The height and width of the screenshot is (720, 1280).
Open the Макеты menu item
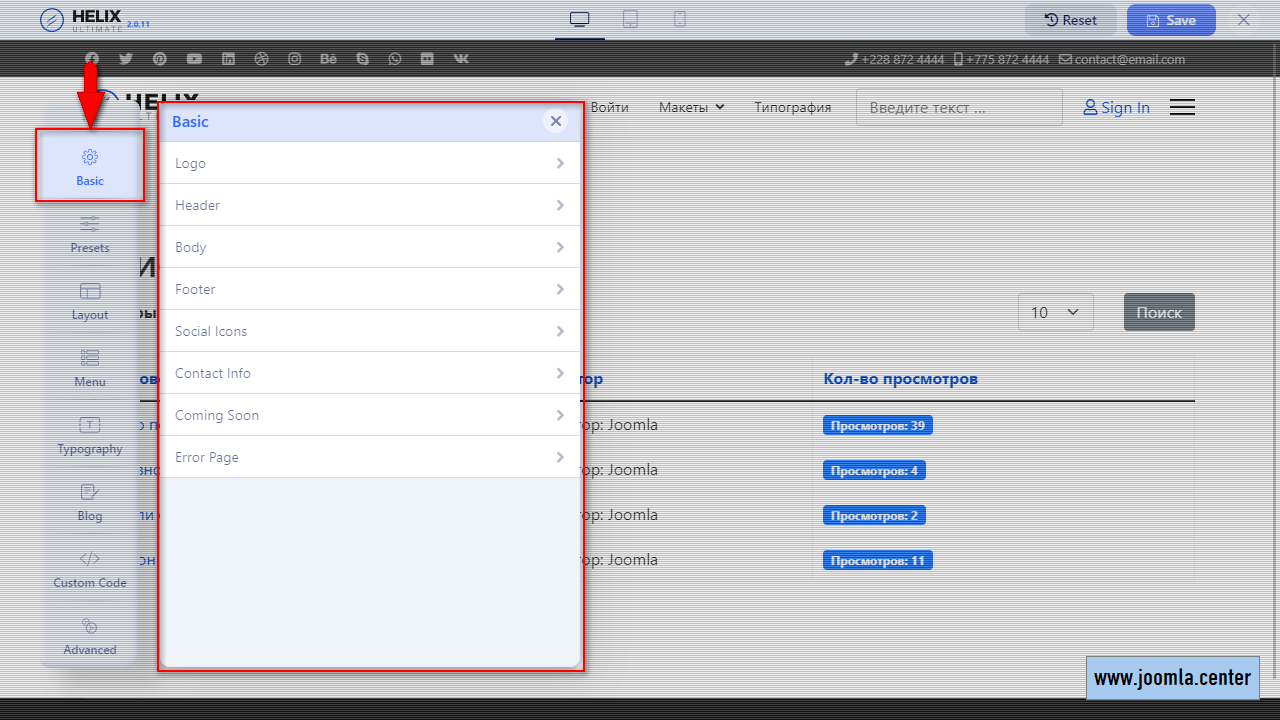point(691,107)
